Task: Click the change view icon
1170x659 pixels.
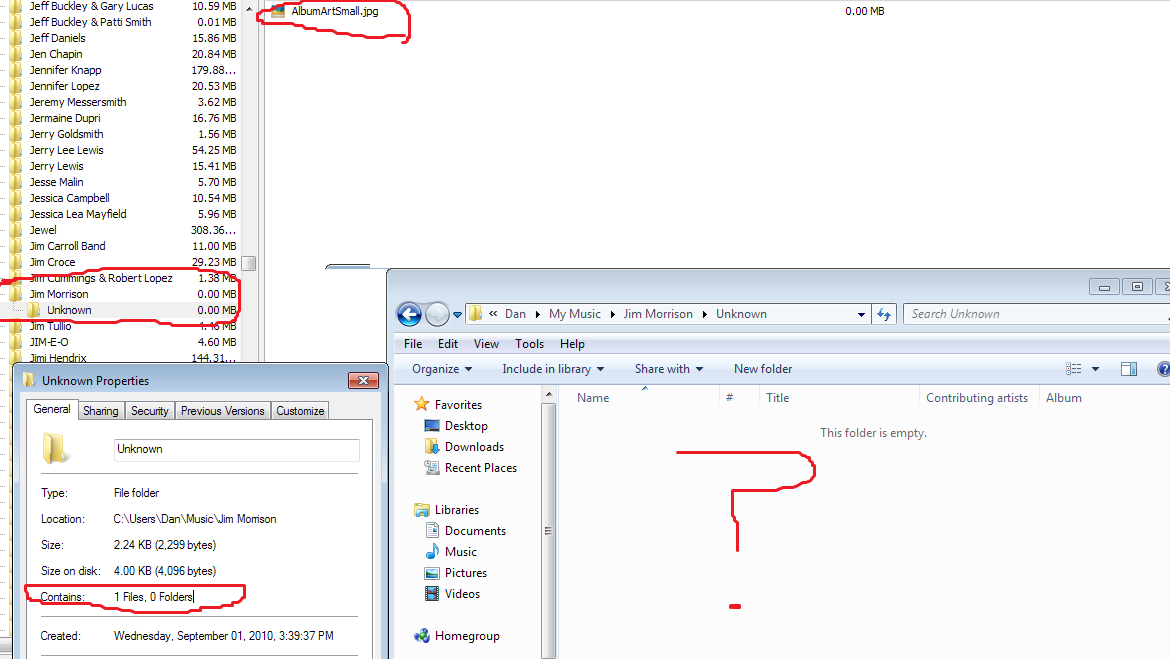Action: click(x=1074, y=369)
